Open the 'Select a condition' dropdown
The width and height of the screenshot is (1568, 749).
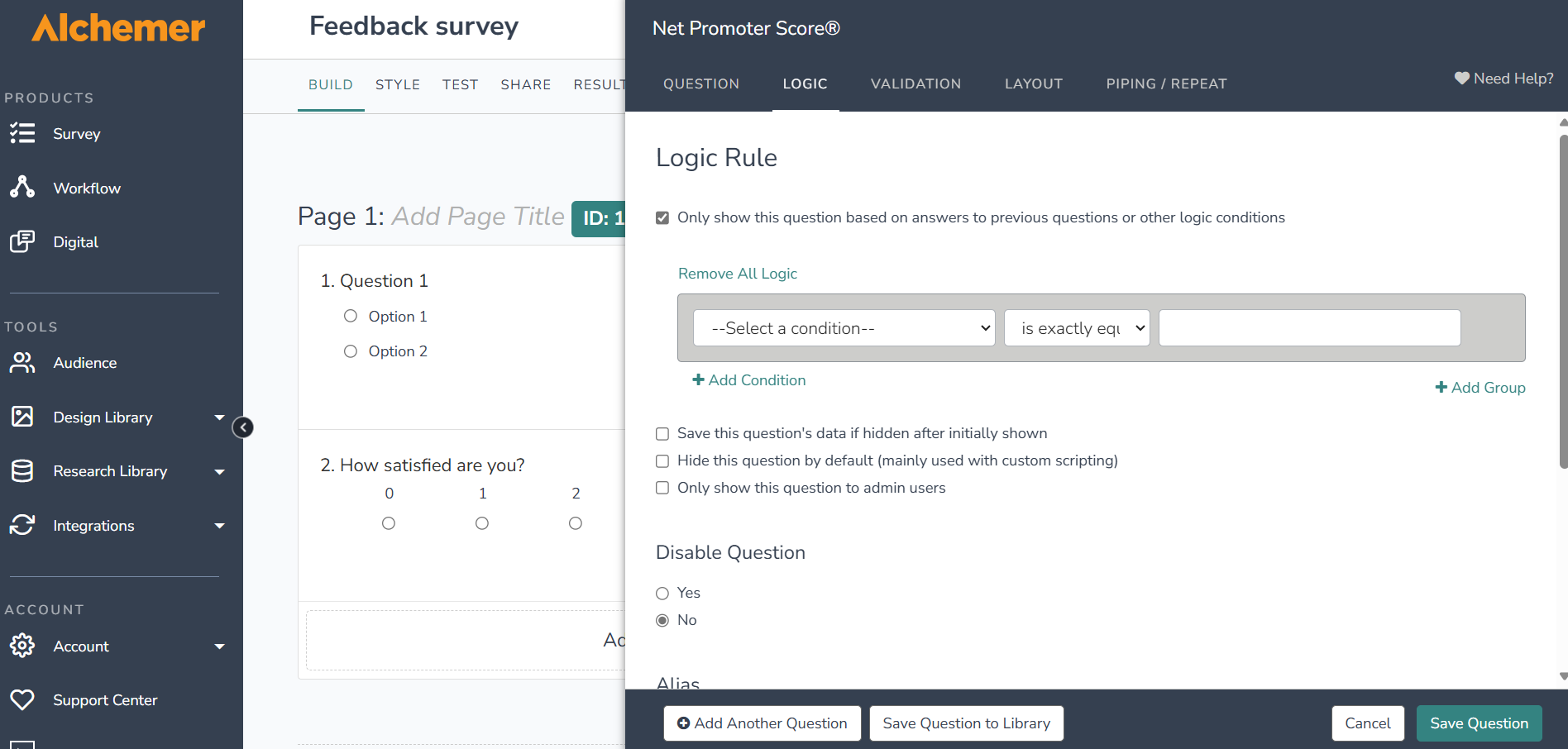click(x=844, y=328)
